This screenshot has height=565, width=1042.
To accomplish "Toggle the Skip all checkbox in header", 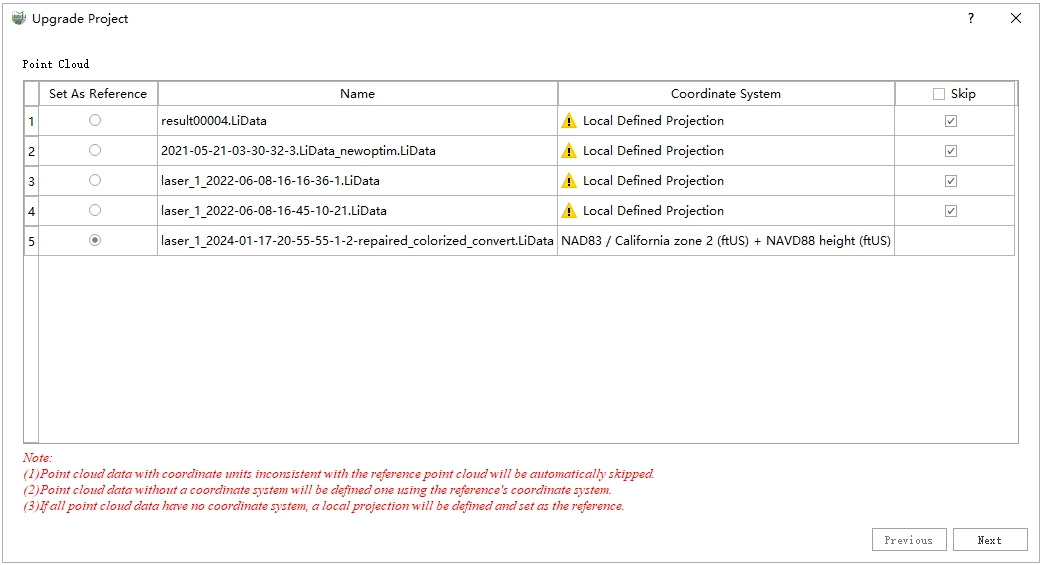I will [938, 94].
